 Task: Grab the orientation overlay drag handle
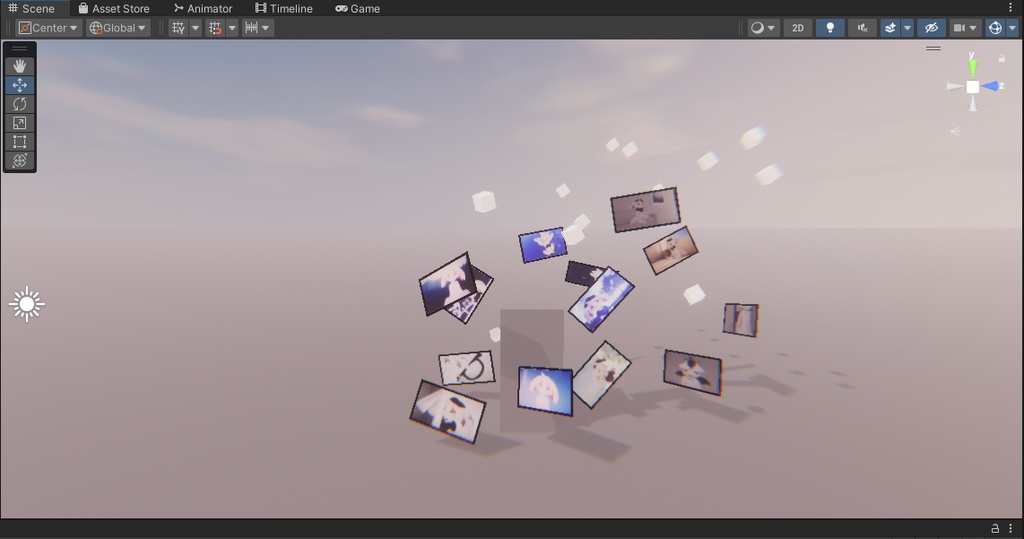coord(933,48)
